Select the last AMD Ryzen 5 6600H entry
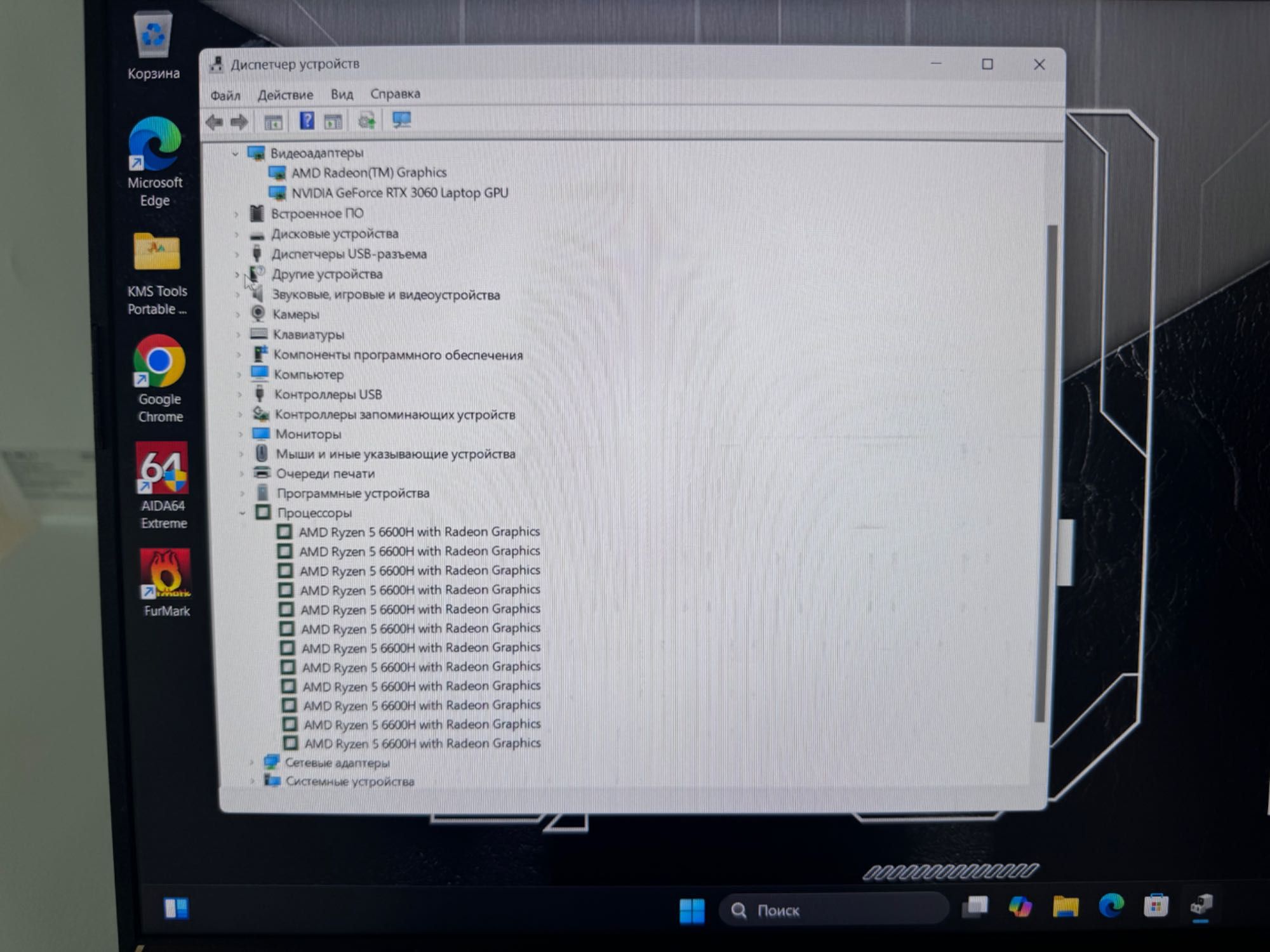1270x952 pixels. 422,743
